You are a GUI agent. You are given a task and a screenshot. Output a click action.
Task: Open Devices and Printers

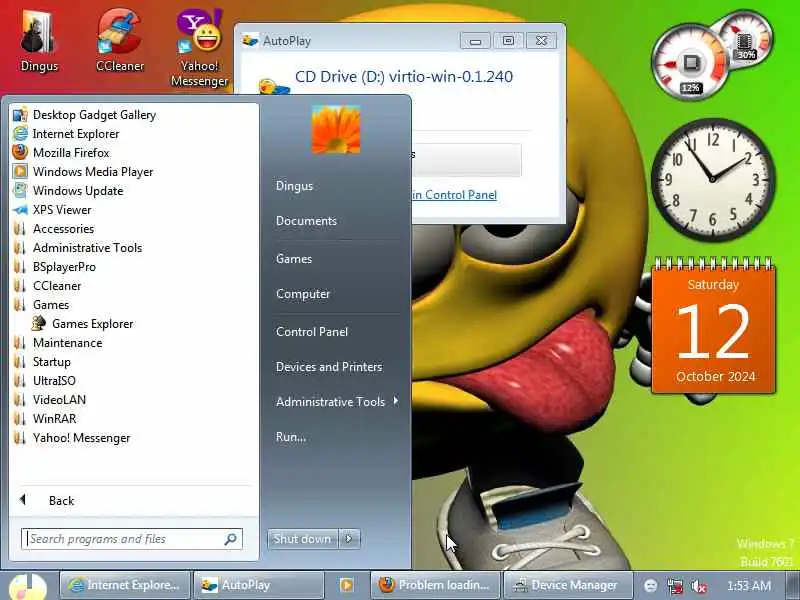329,366
